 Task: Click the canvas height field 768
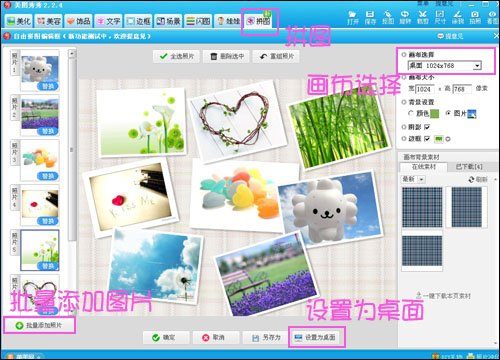pos(462,89)
